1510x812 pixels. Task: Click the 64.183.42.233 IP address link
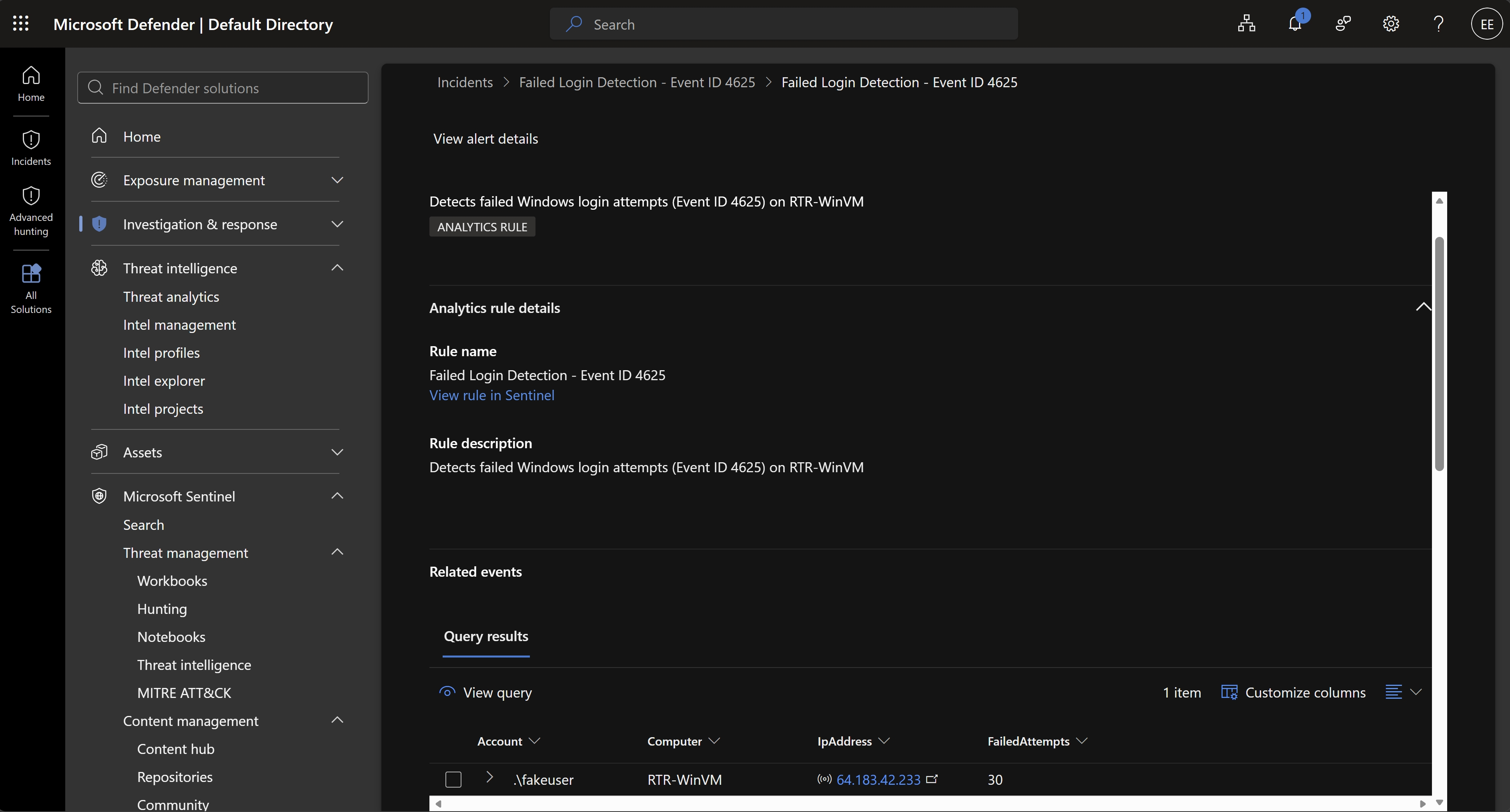878,779
